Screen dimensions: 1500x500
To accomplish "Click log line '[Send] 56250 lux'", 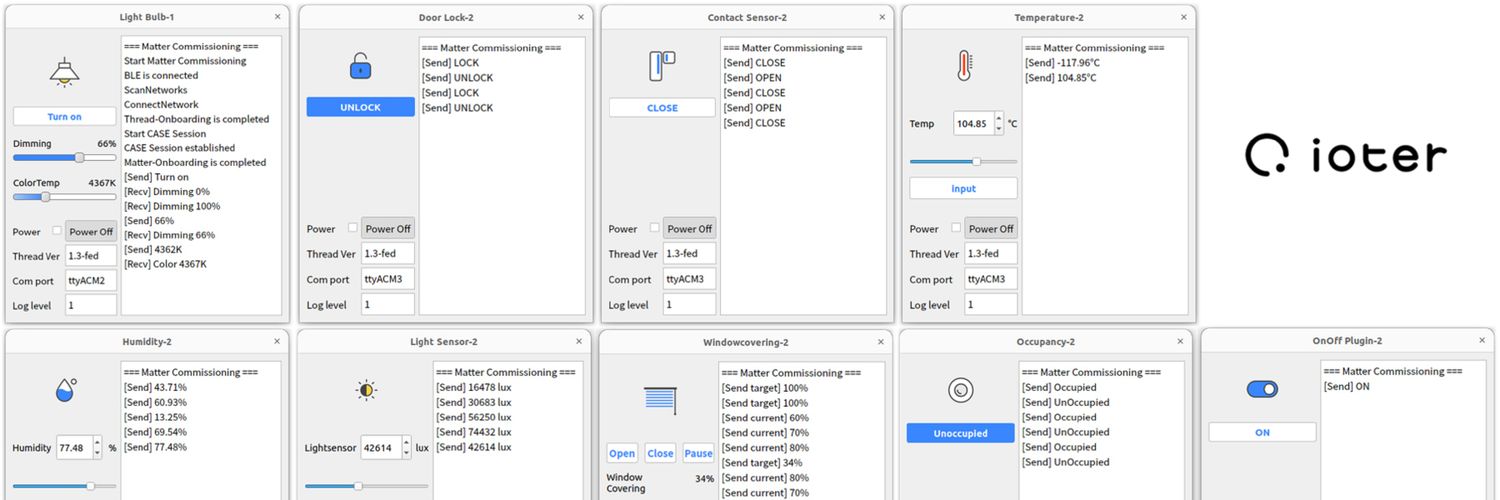I will 474,417.
